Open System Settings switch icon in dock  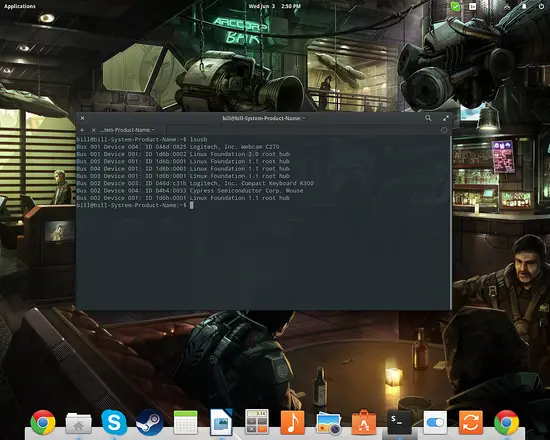click(x=435, y=422)
